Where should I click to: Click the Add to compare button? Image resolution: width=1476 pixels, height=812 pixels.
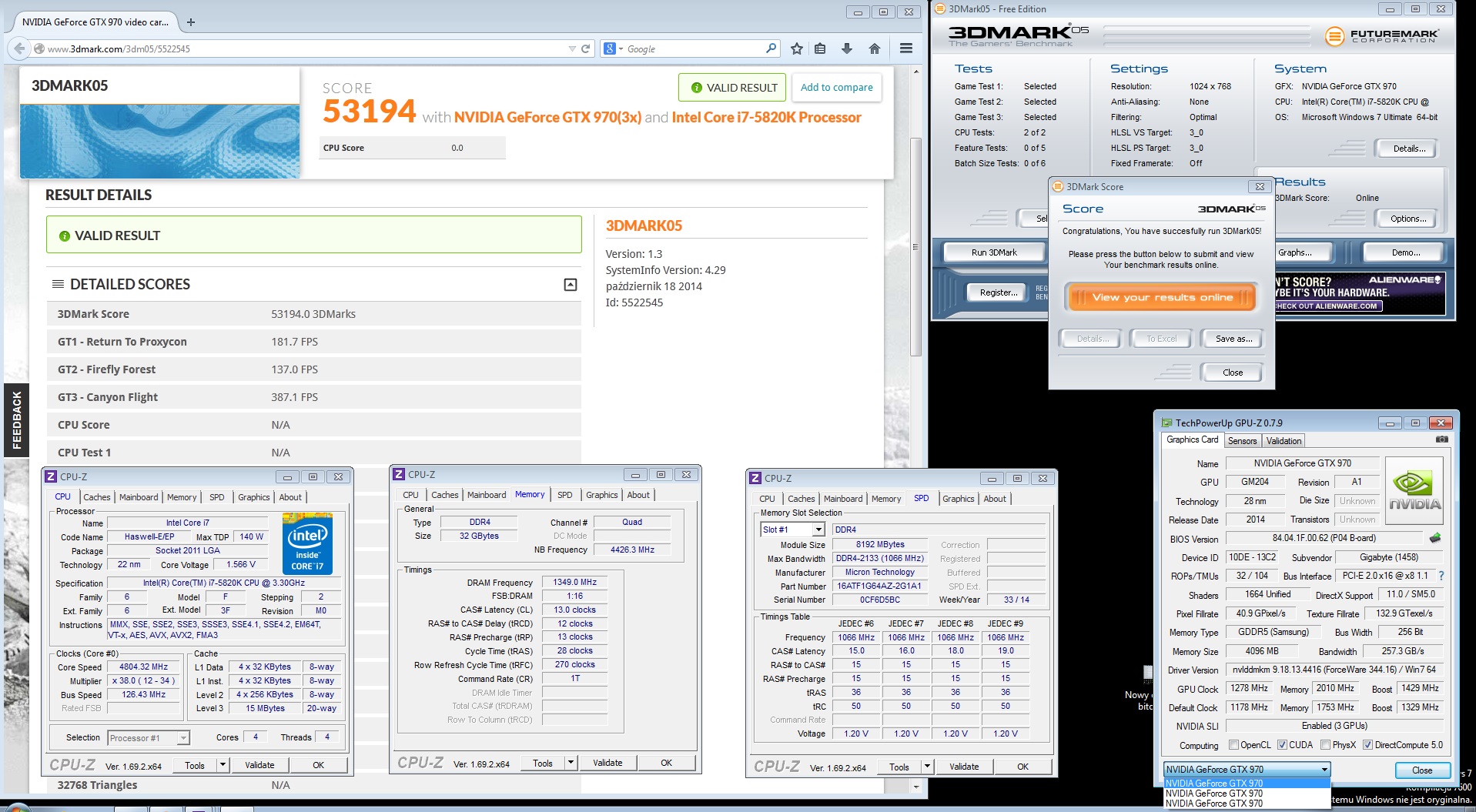[x=836, y=87]
